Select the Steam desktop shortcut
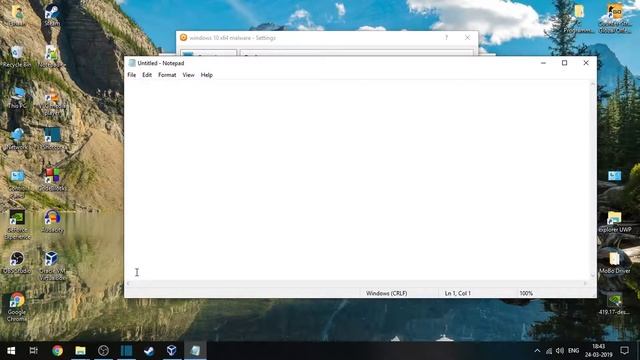 [x=52, y=16]
